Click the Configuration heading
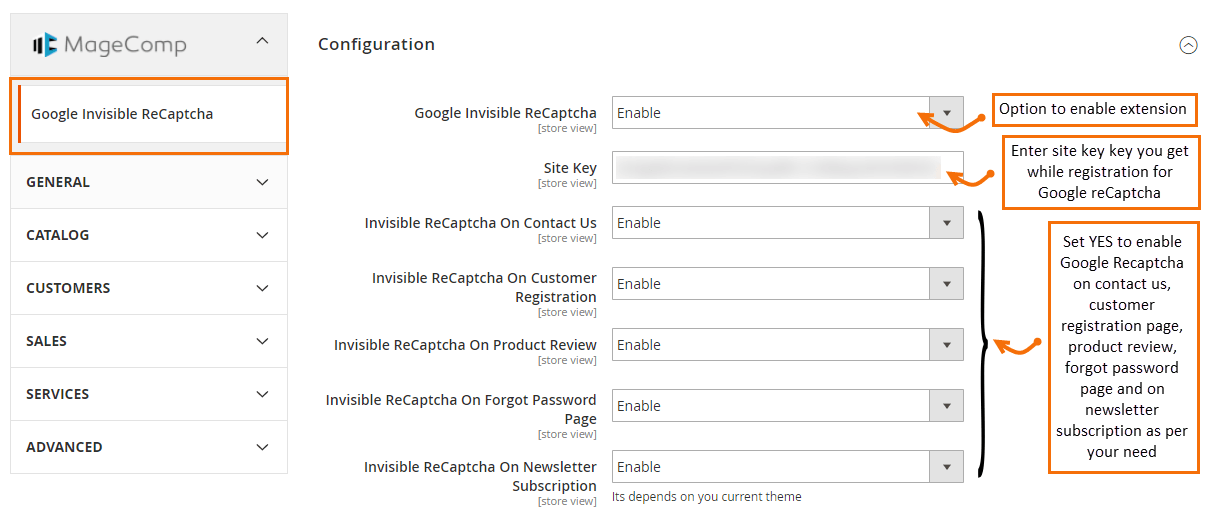The image size is (1211, 519). coord(376,44)
